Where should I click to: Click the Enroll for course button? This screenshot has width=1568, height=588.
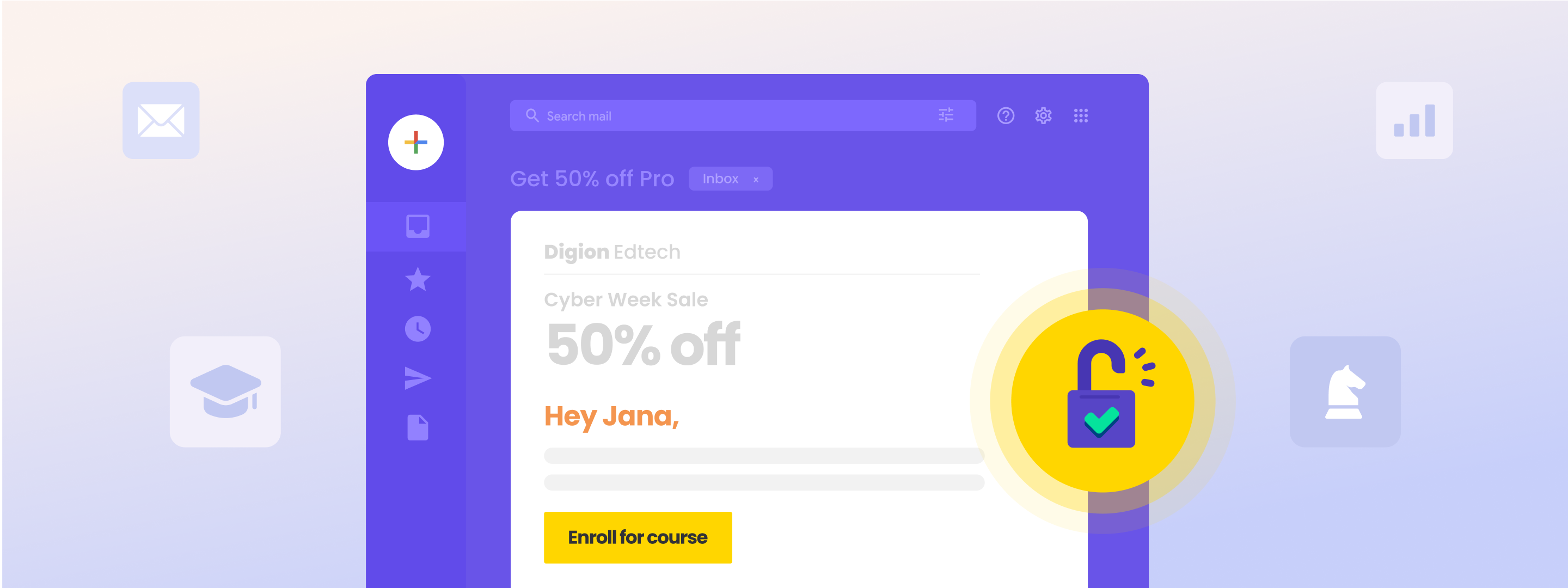(x=638, y=537)
